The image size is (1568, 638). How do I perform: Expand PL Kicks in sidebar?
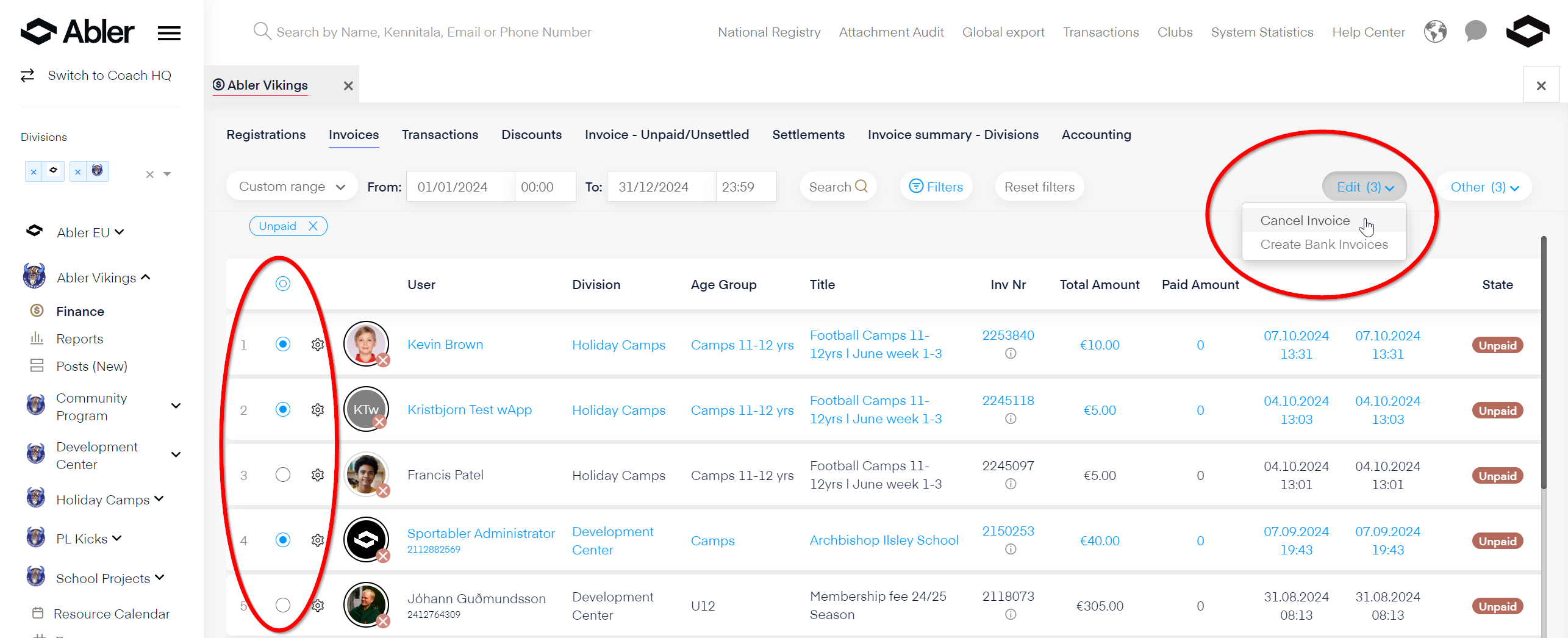(117, 539)
